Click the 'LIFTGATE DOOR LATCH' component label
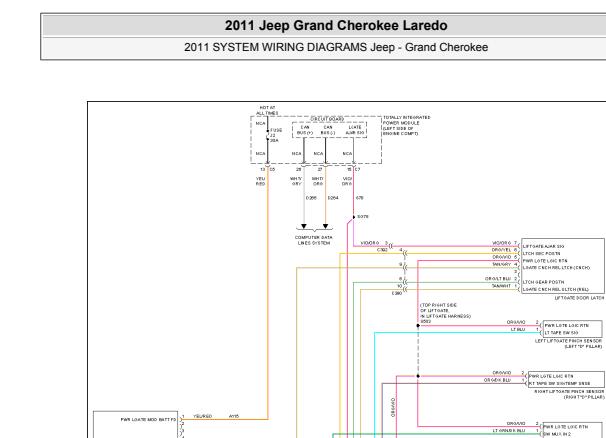The width and height of the screenshot is (606, 438). click(579, 298)
